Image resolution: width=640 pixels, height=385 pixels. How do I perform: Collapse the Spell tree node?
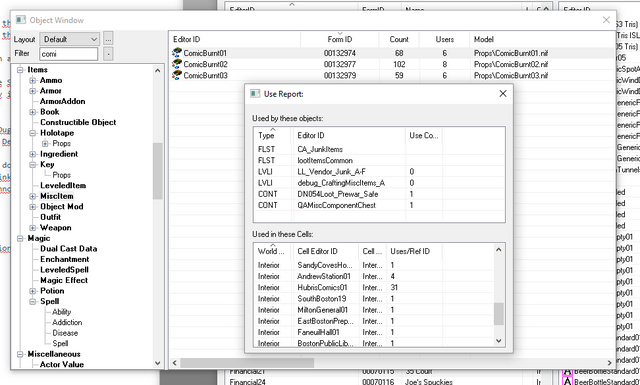(33, 302)
